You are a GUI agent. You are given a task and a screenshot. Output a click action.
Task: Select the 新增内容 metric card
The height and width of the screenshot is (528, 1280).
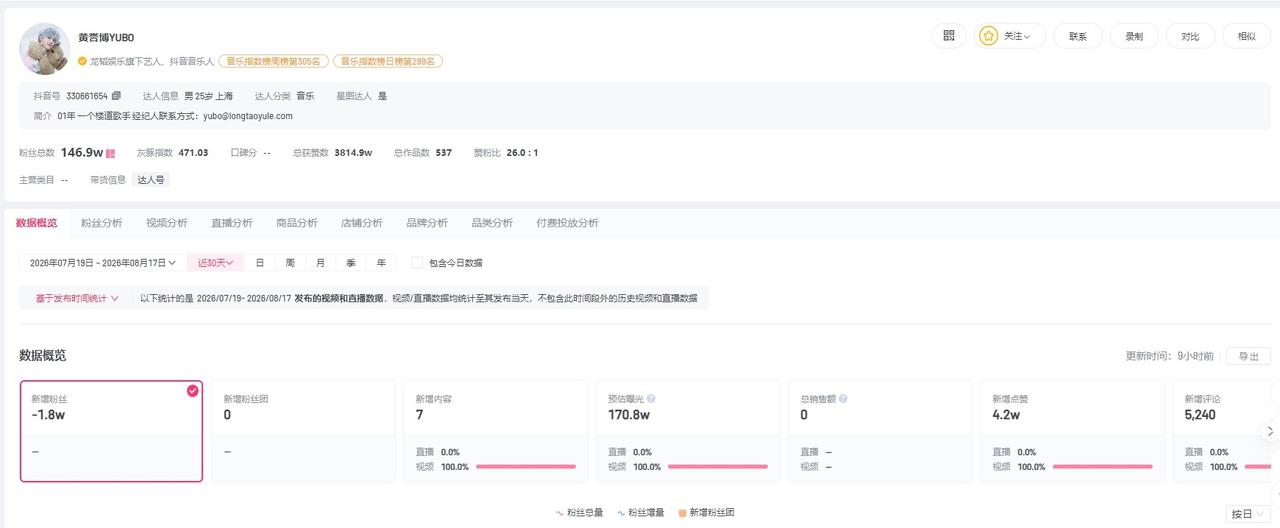pyautogui.click(x=495, y=431)
